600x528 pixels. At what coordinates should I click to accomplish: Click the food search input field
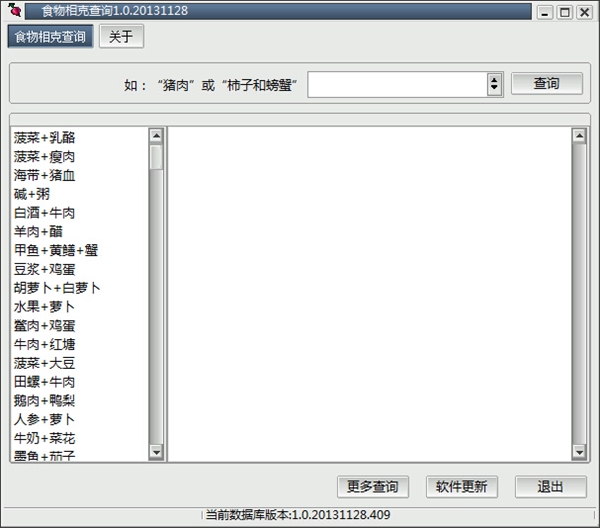click(x=397, y=85)
